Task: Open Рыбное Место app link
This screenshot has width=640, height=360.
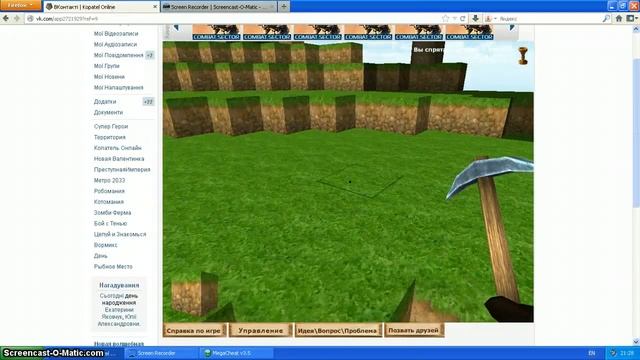Action: 113,267
